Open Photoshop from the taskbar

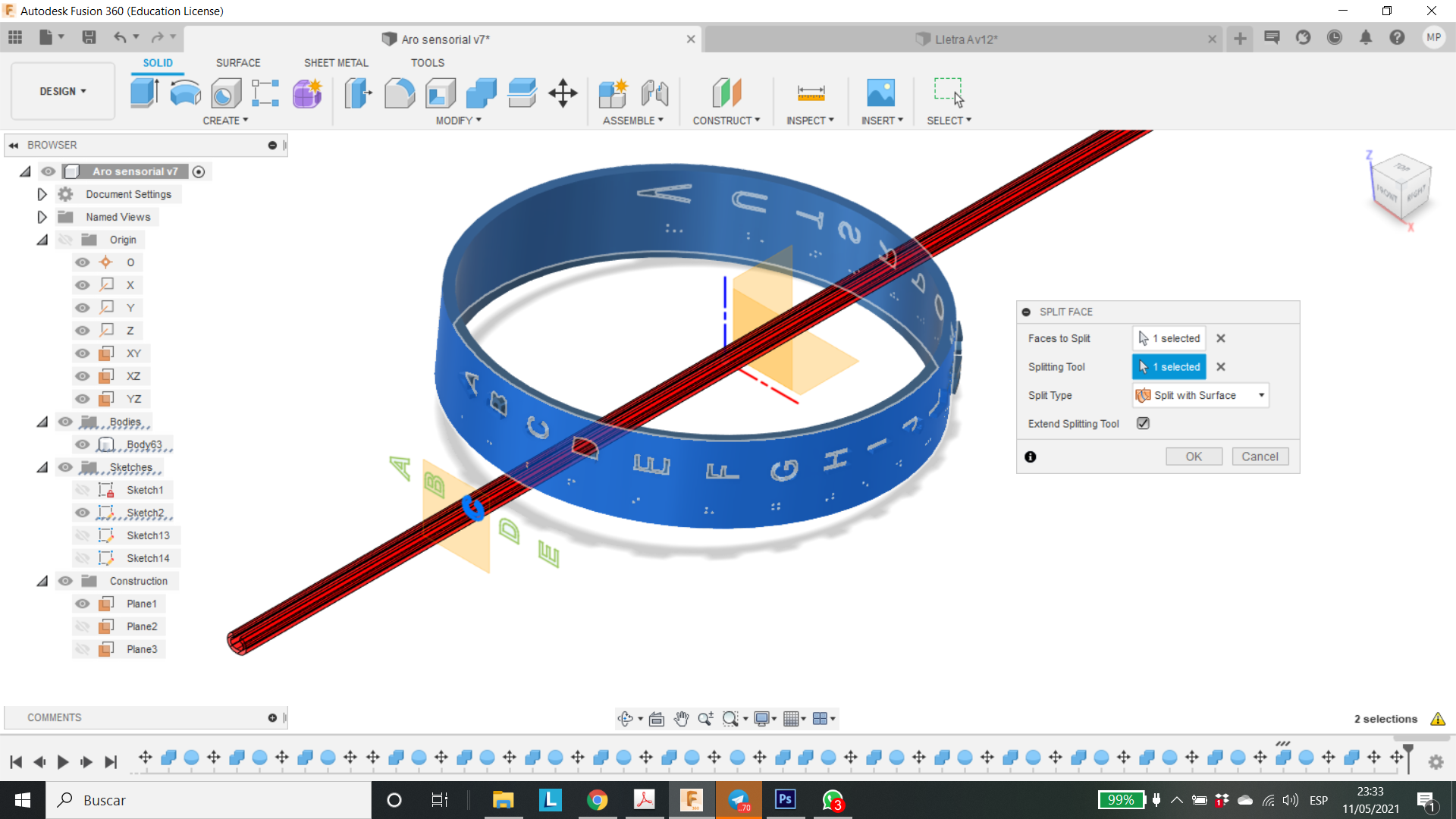[785, 799]
